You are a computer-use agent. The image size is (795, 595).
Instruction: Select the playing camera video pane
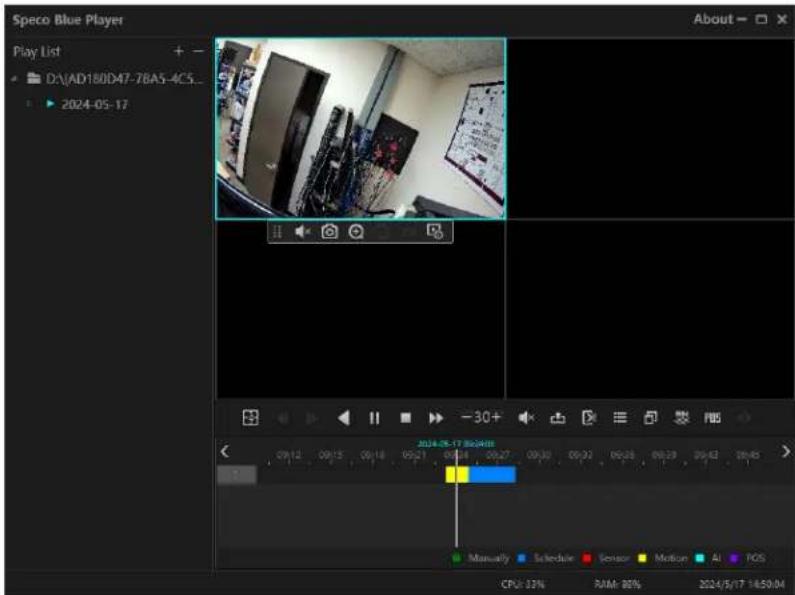360,129
